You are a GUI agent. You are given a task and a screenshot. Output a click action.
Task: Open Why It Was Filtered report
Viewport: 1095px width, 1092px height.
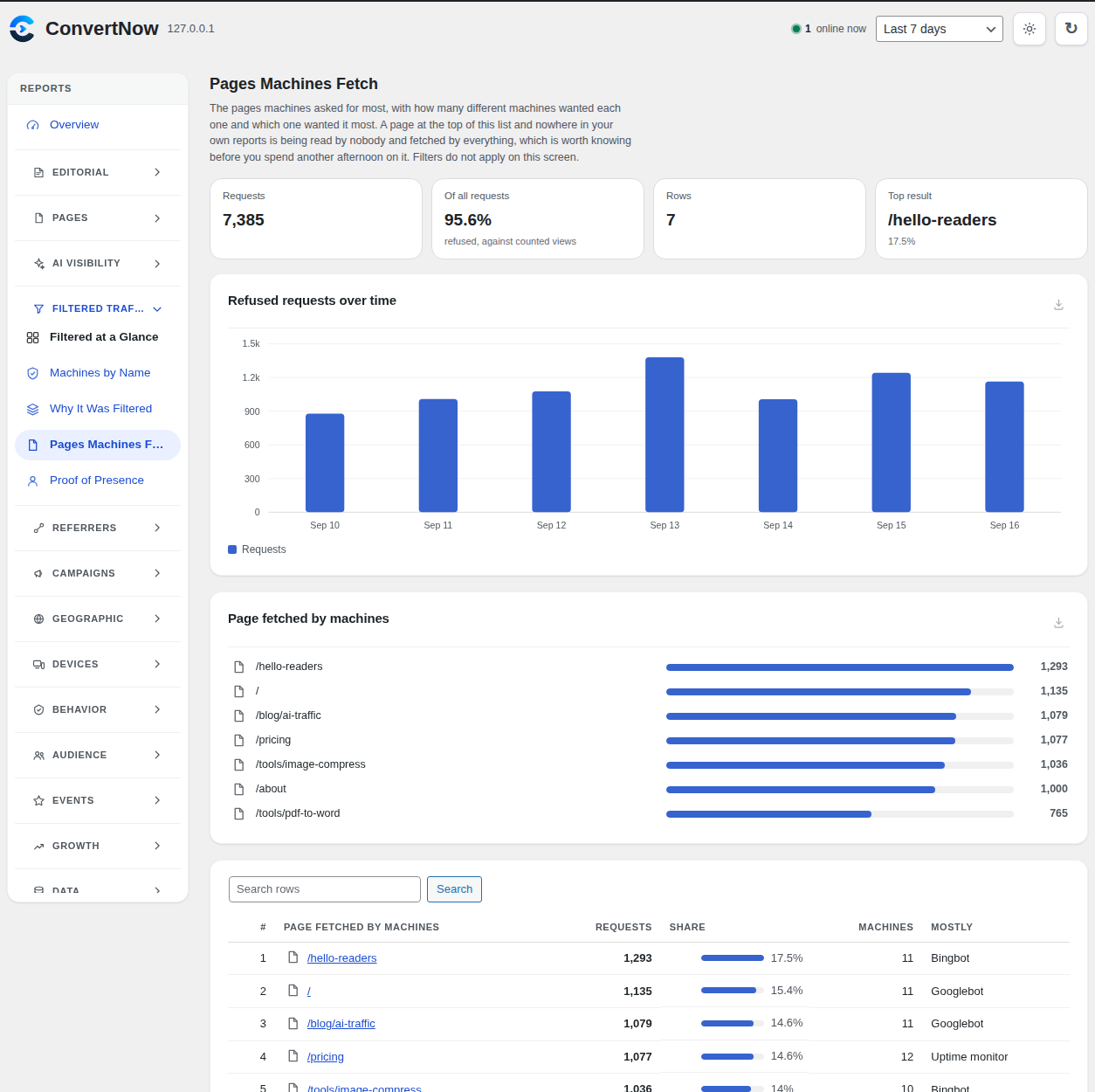tap(98, 409)
